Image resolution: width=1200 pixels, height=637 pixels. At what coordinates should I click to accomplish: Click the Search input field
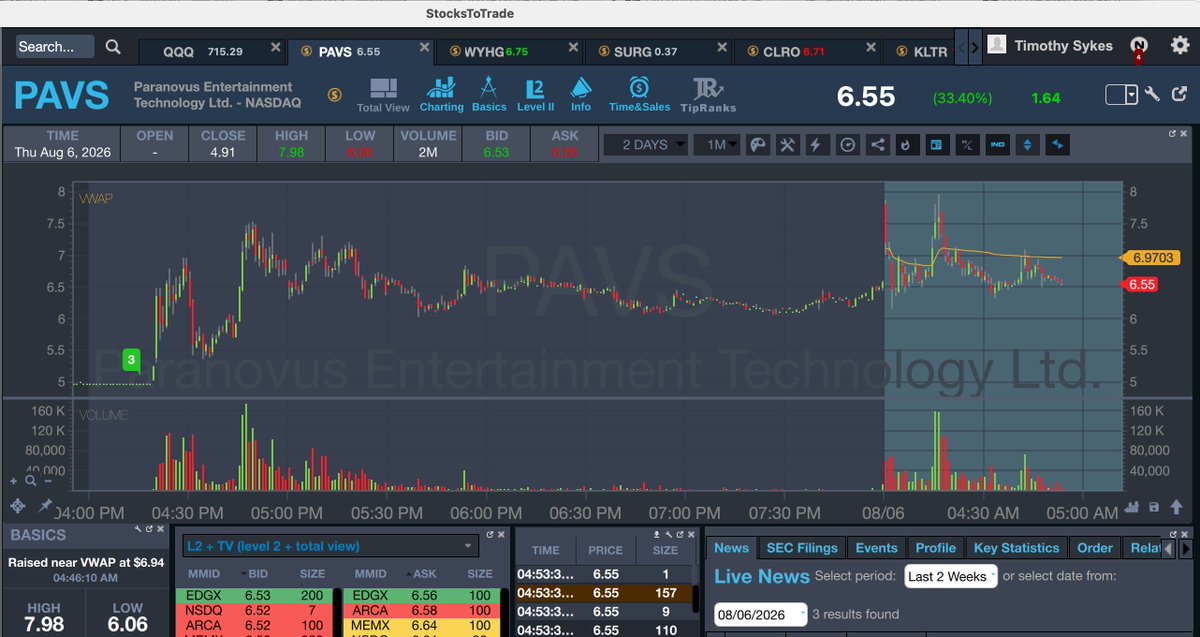point(55,46)
